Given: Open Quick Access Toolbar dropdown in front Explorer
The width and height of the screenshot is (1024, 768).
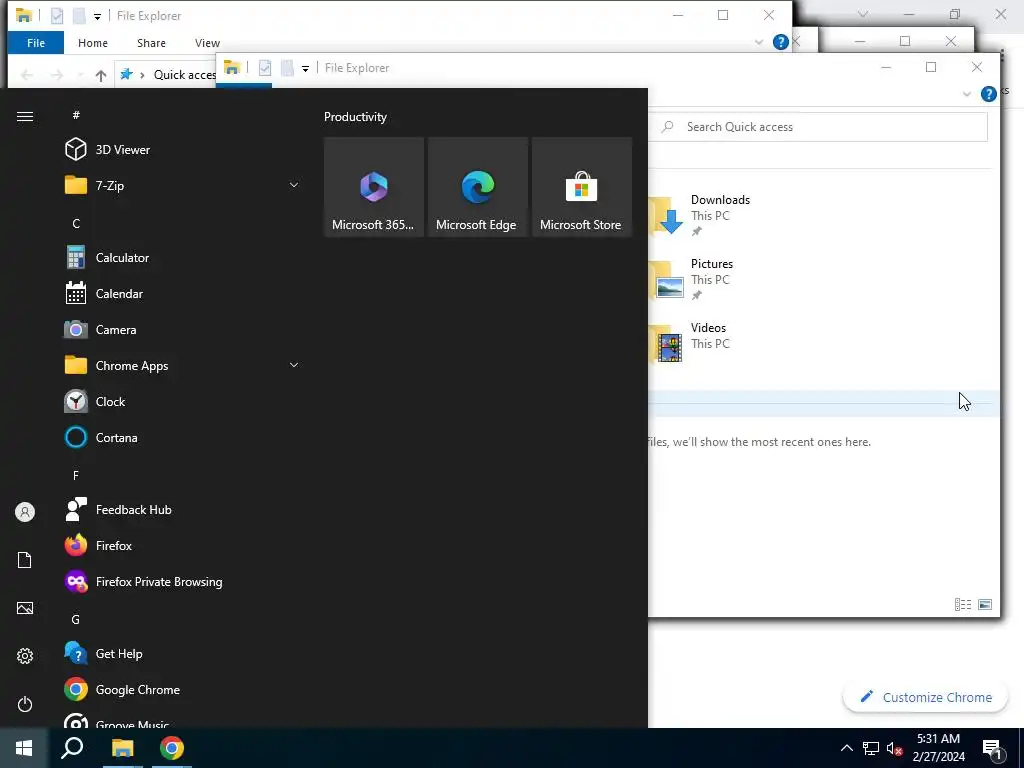Looking at the screenshot, I should (305, 69).
